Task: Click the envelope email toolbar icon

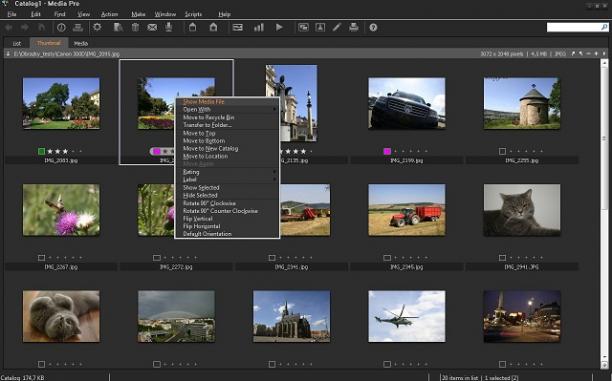Action: point(152,27)
